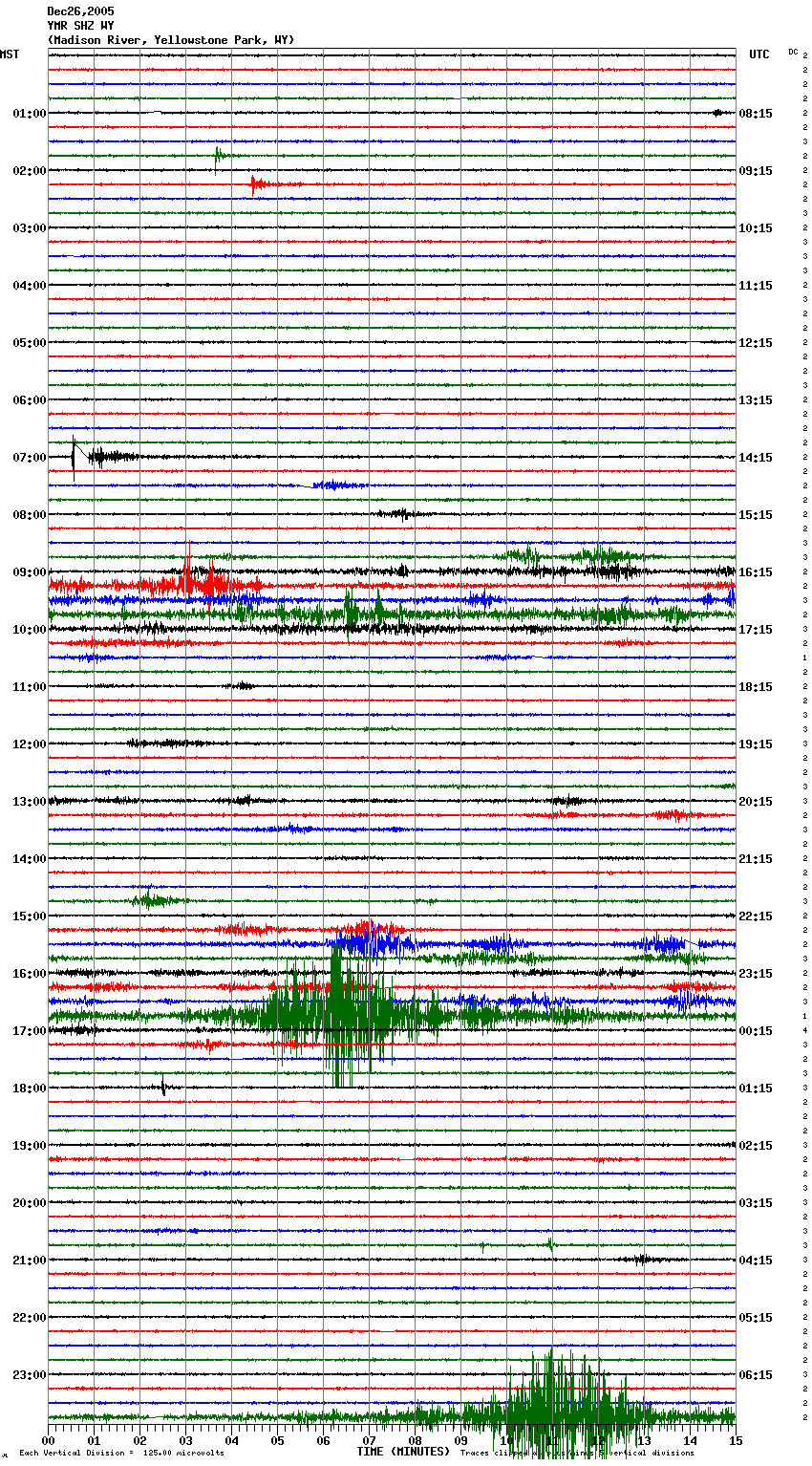Viewport: 812px width, 1466px height.
Task: Select the 02:00 MST time label
Action: click(30, 171)
